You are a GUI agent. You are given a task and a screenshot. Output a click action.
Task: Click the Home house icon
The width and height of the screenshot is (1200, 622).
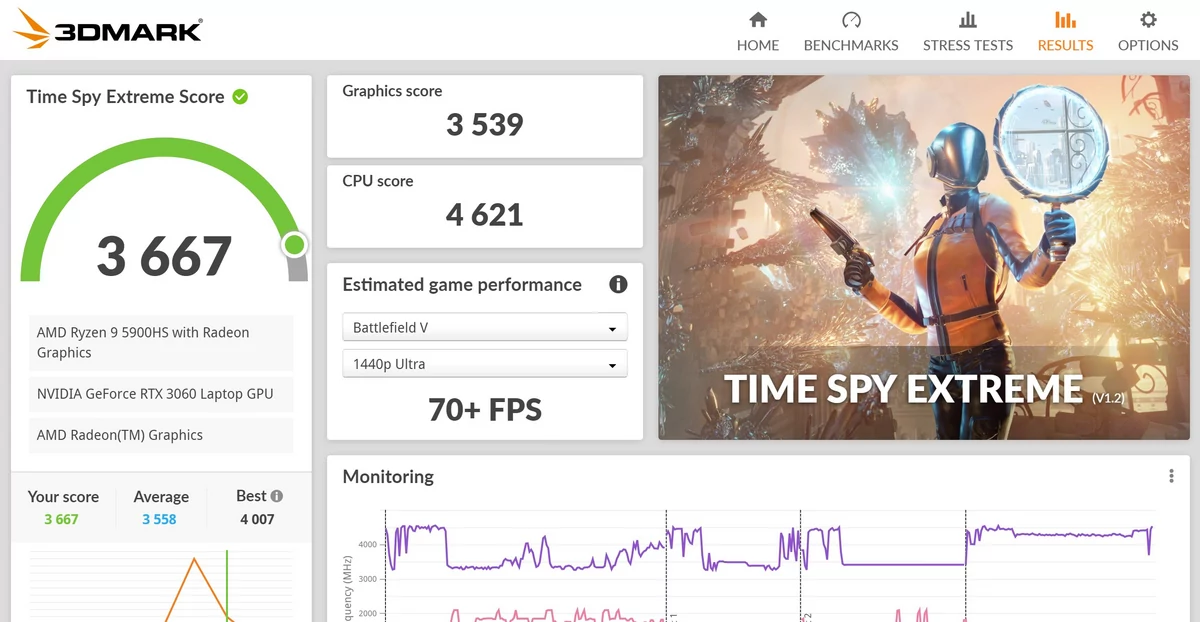[x=758, y=20]
